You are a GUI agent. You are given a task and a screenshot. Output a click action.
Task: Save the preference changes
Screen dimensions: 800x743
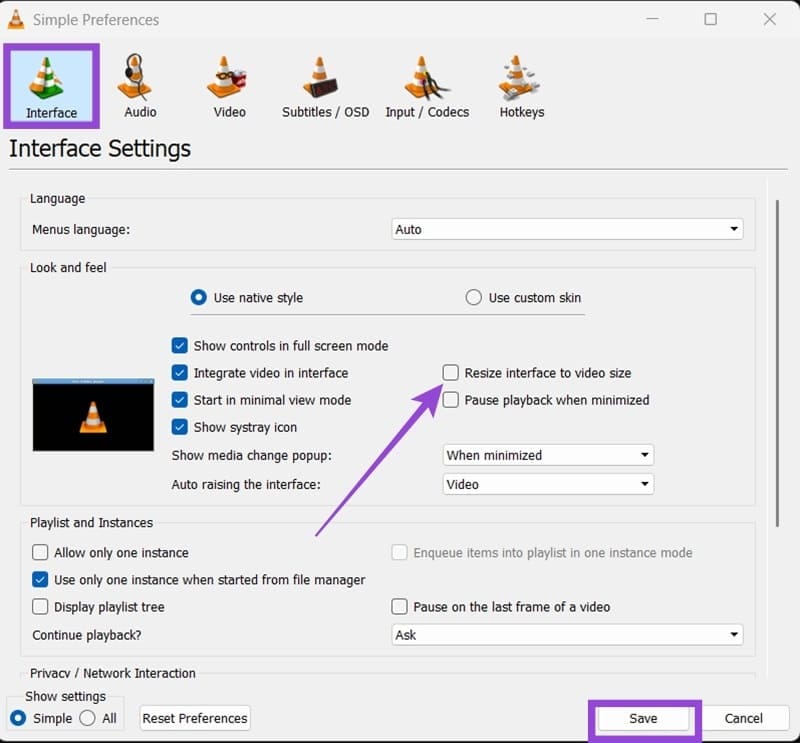(644, 718)
